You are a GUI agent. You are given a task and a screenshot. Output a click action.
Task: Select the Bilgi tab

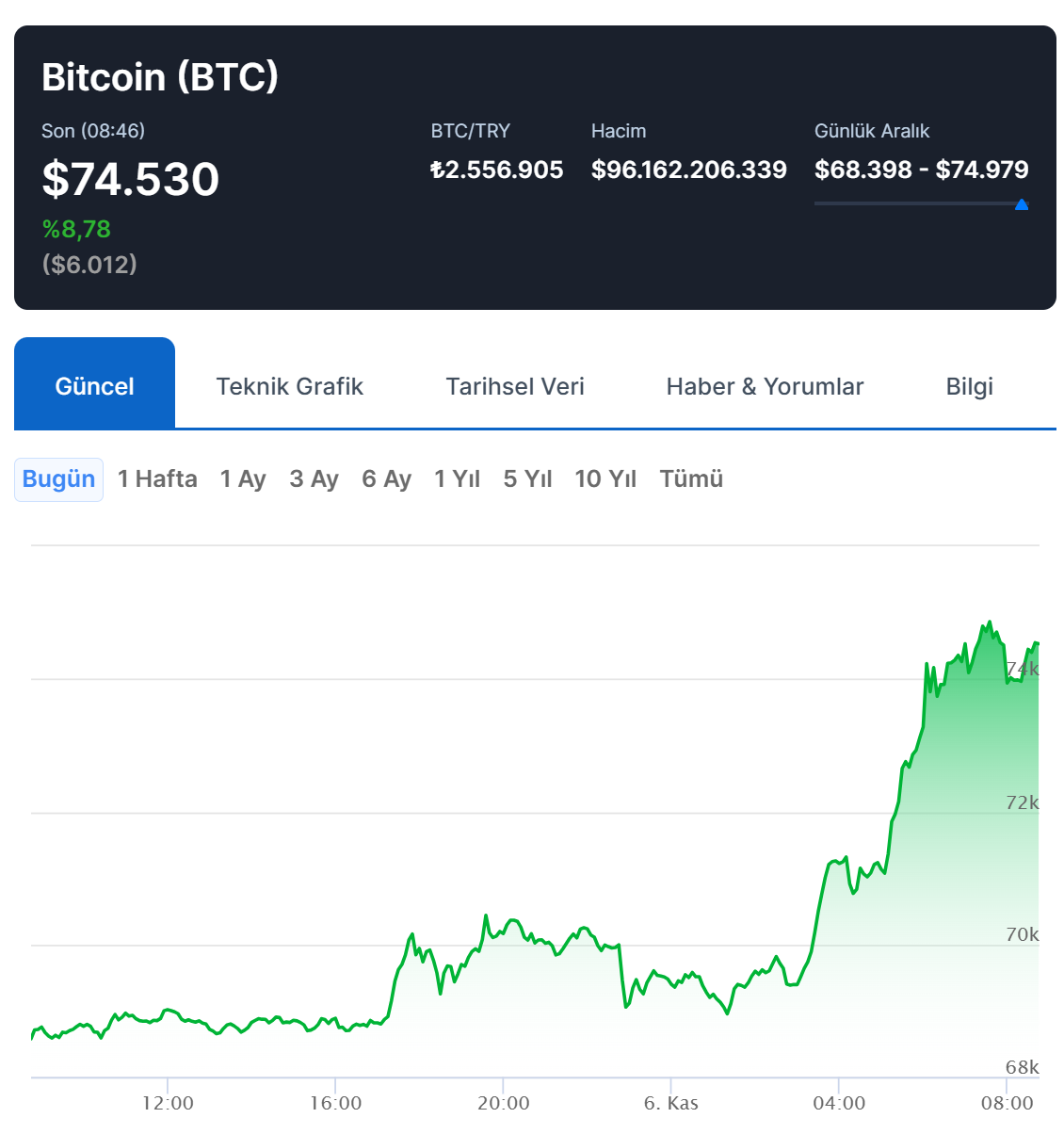(x=969, y=386)
